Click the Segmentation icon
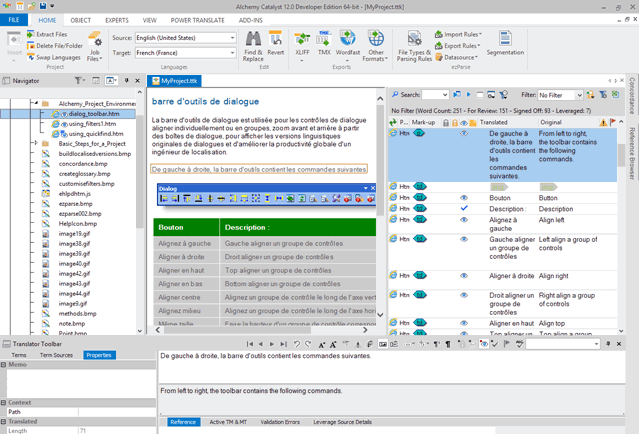The height and width of the screenshot is (434, 639). click(x=505, y=39)
